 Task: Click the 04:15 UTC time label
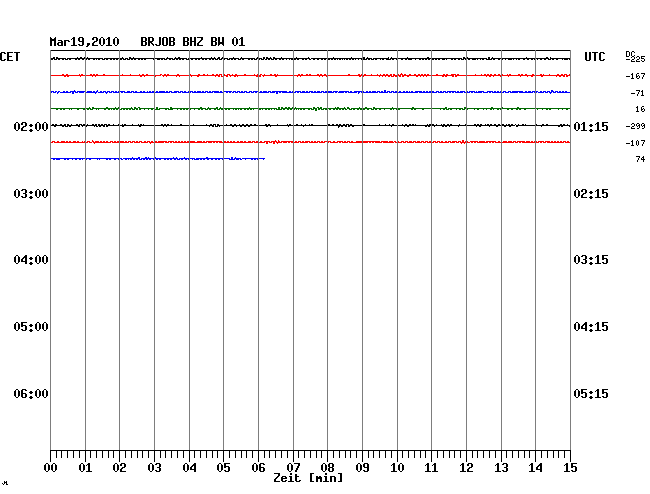pyautogui.click(x=591, y=327)
